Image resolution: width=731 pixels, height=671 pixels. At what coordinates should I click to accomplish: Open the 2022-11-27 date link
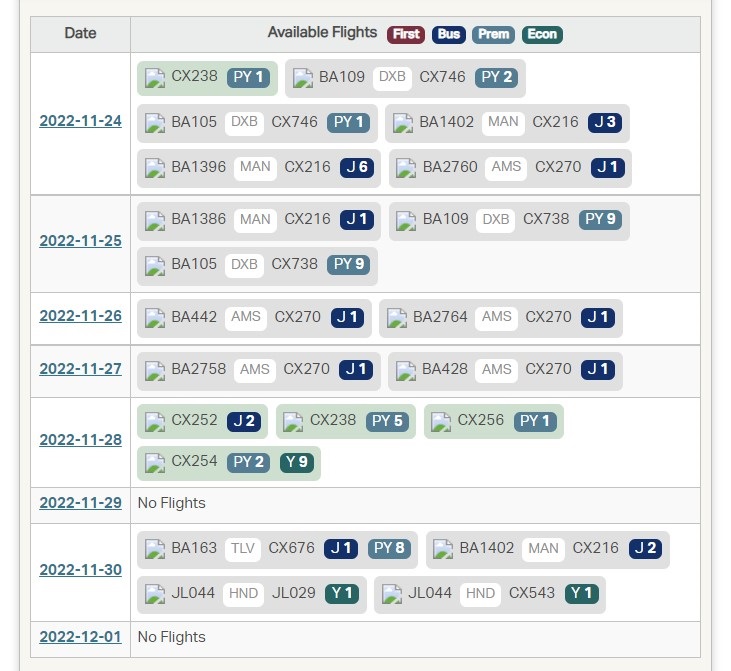pos(81,369)
